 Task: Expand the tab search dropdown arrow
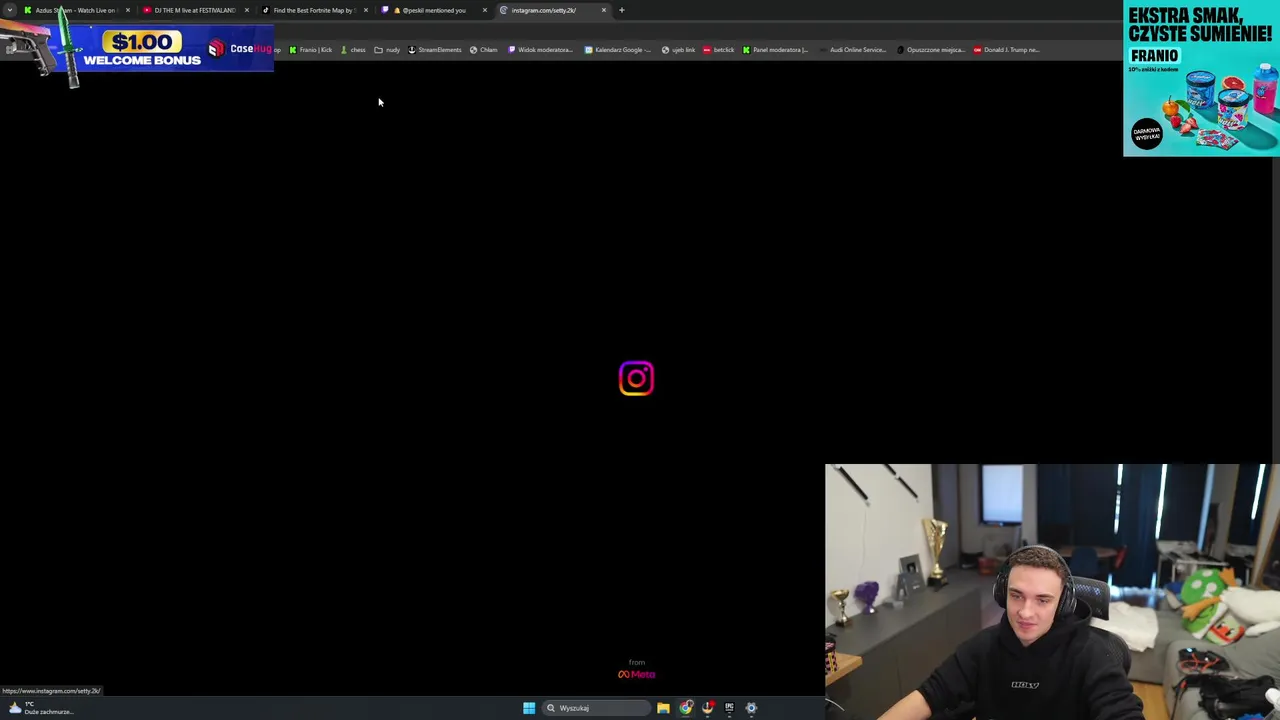(x=10, y=10)
